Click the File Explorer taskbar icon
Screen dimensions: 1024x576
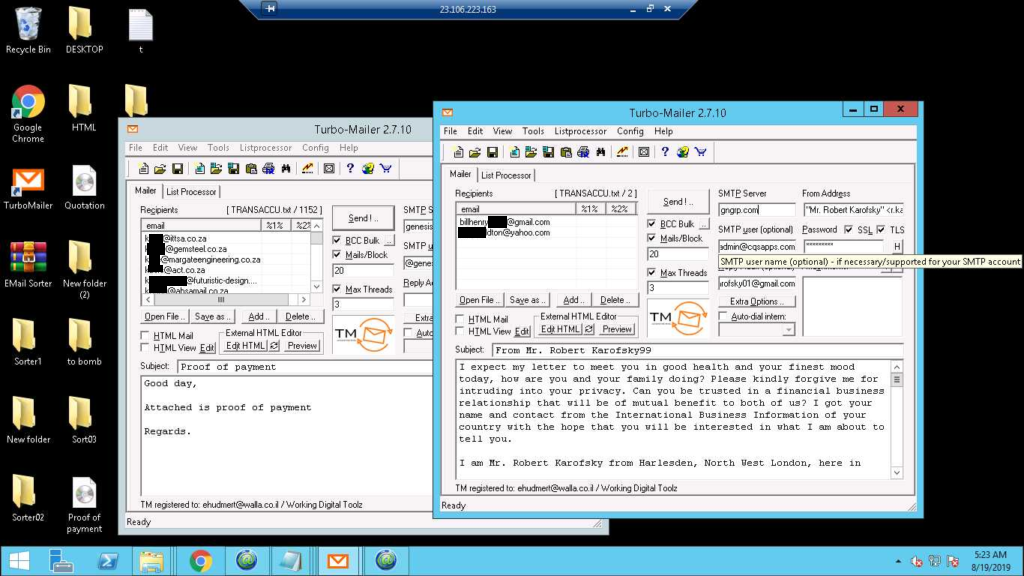click(x=152, y=561)
